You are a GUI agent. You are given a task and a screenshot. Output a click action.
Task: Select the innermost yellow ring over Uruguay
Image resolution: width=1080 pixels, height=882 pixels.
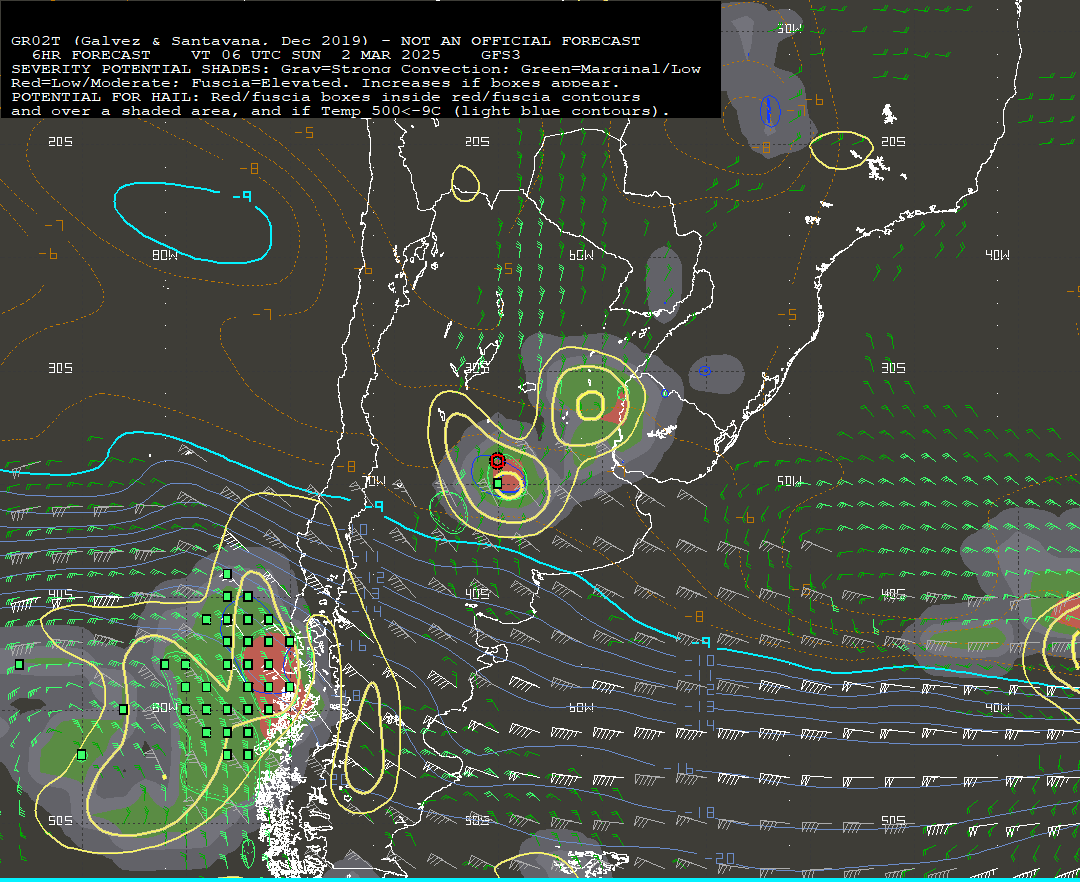[590, 405]
